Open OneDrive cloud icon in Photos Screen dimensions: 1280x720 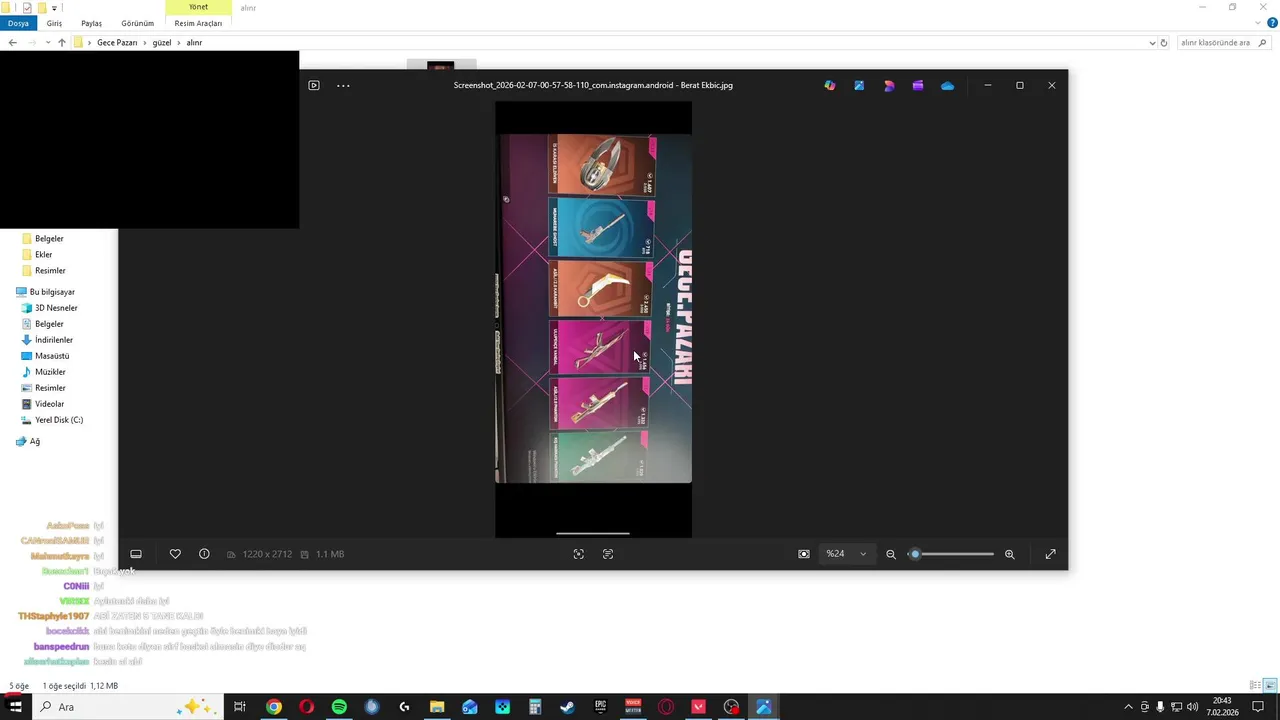[x=947, y=86]
